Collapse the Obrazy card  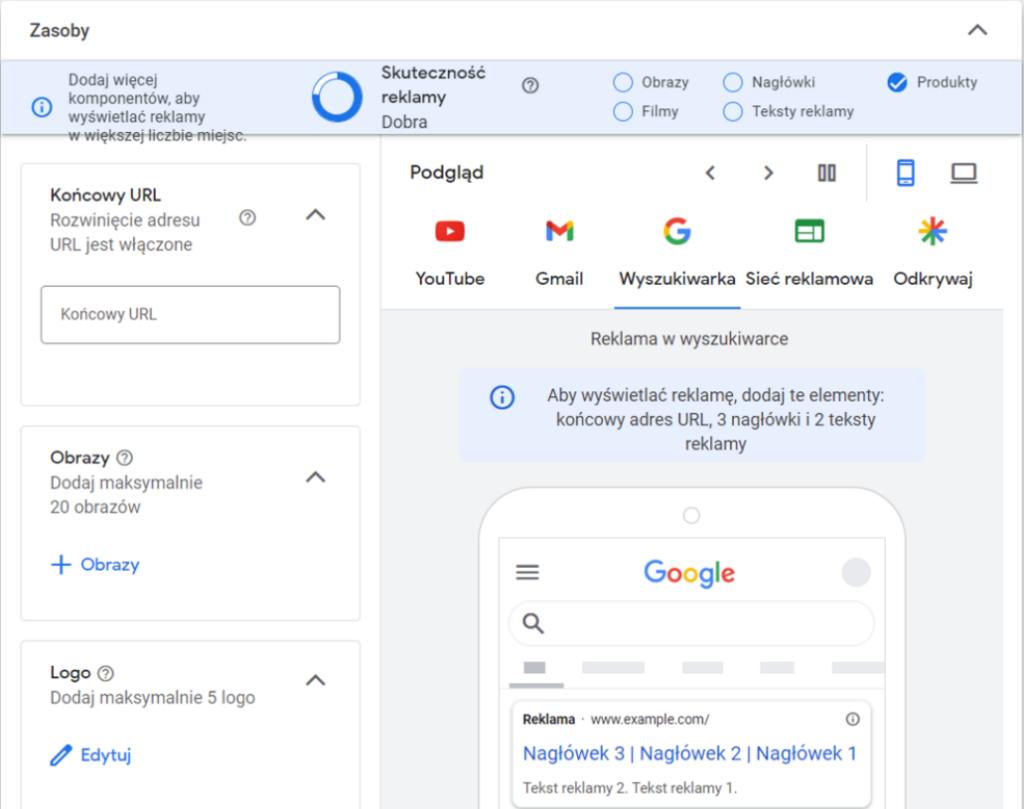[x=315, y=477]
